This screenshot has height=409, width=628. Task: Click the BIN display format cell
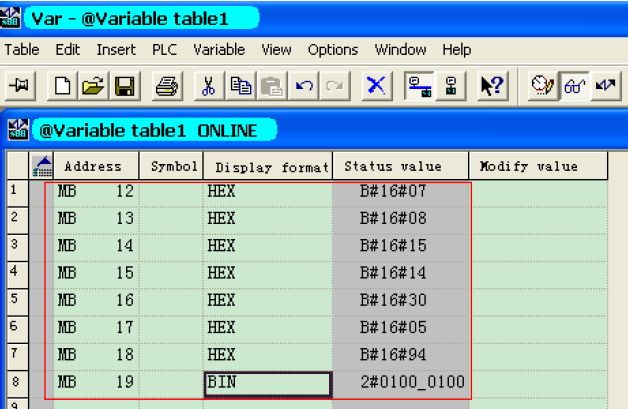click(268, 384)
